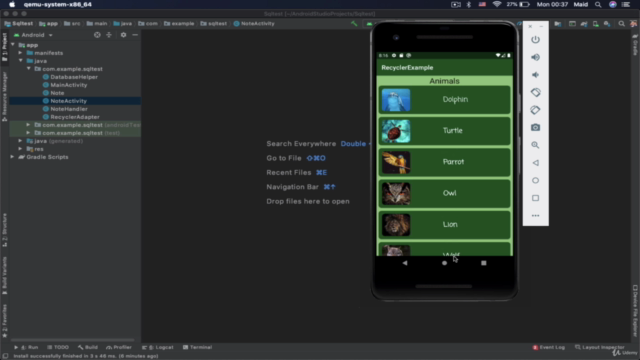
Task: Open the Build Variants side tab
Action: tap(4, 276)
